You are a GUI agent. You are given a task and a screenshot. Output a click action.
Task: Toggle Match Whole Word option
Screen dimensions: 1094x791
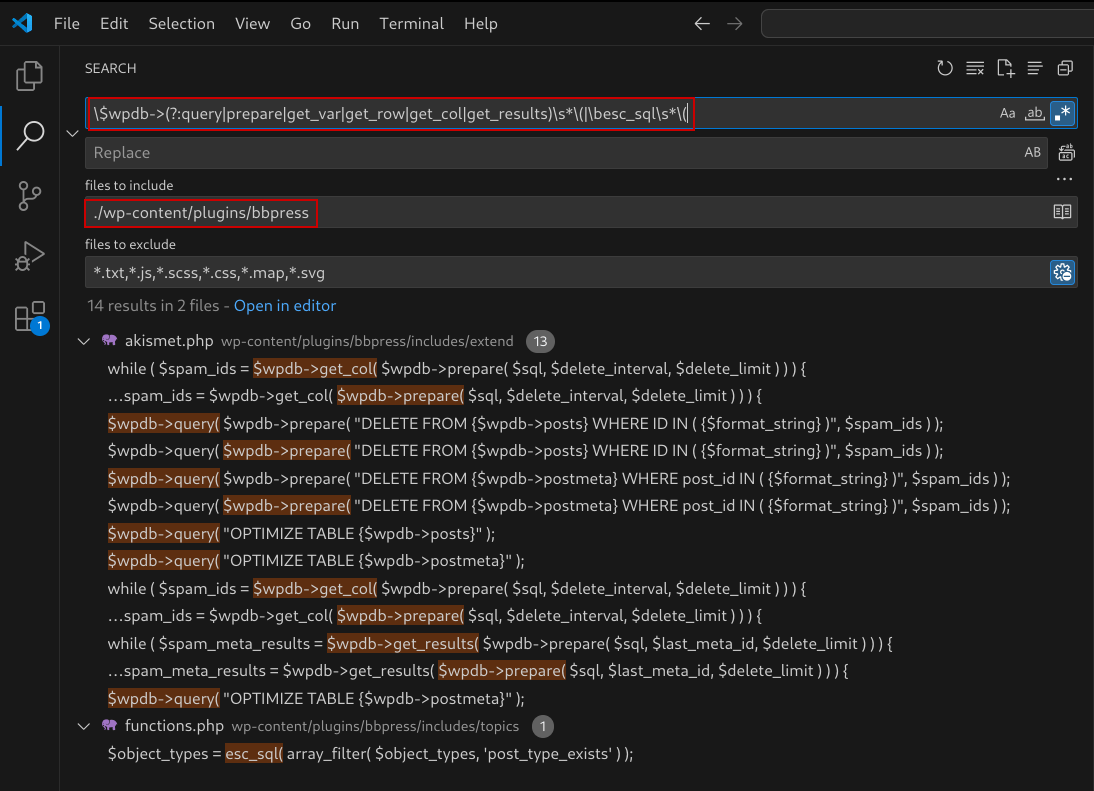coord(1035,114)
